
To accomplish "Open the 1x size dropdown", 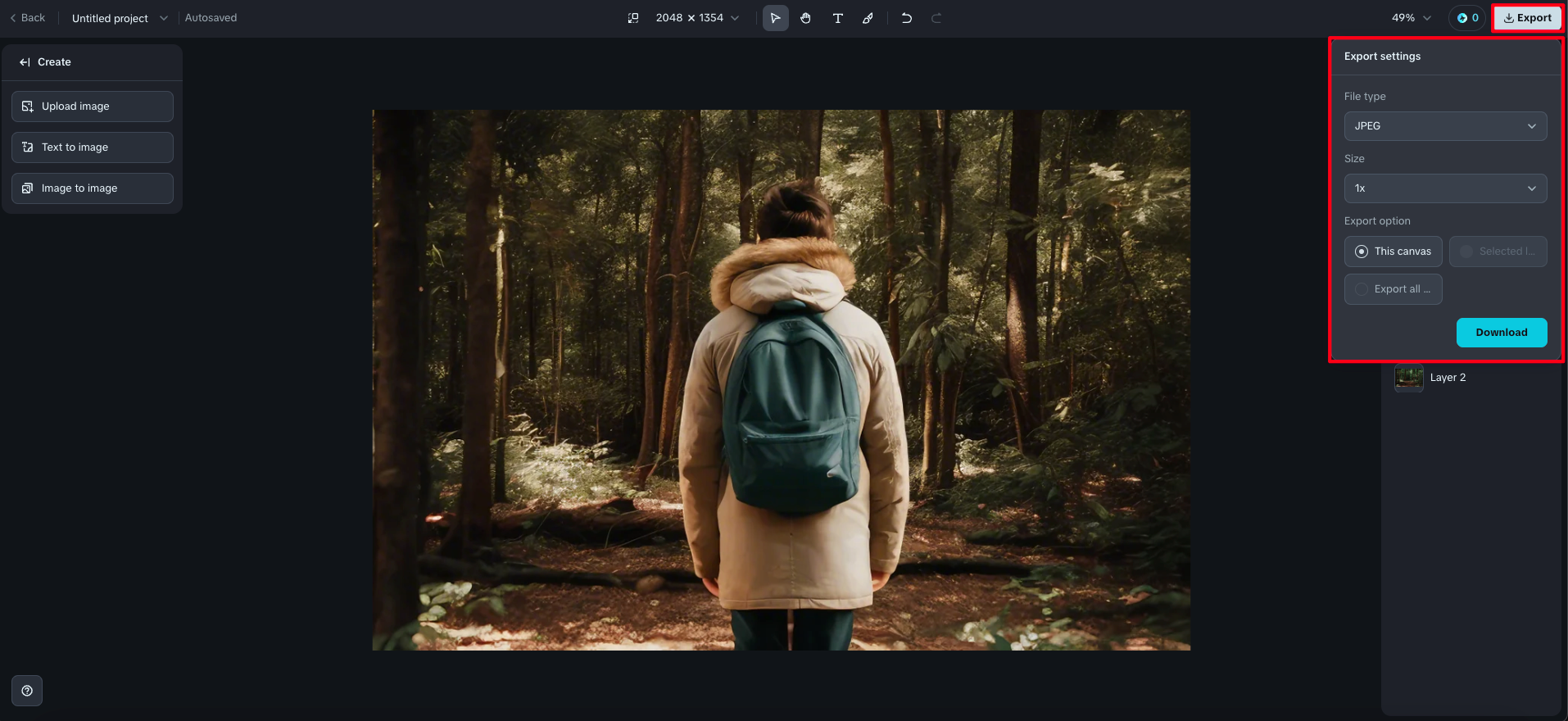I will pos(1445,188).
